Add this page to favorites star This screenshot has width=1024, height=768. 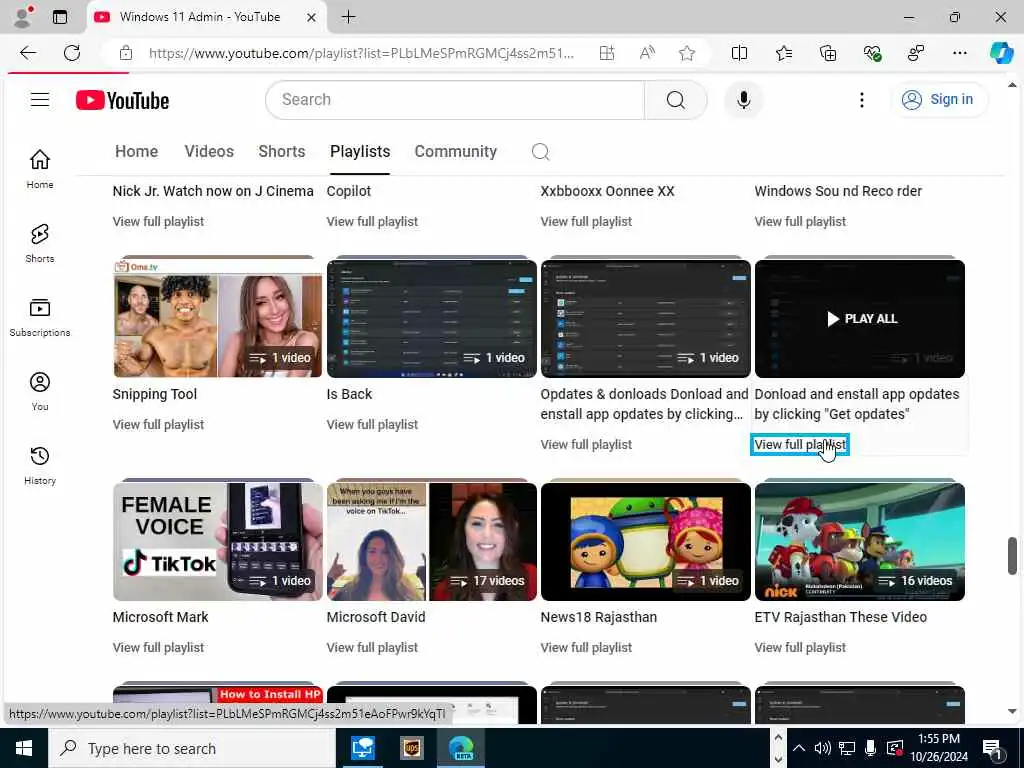coord(686,53)
